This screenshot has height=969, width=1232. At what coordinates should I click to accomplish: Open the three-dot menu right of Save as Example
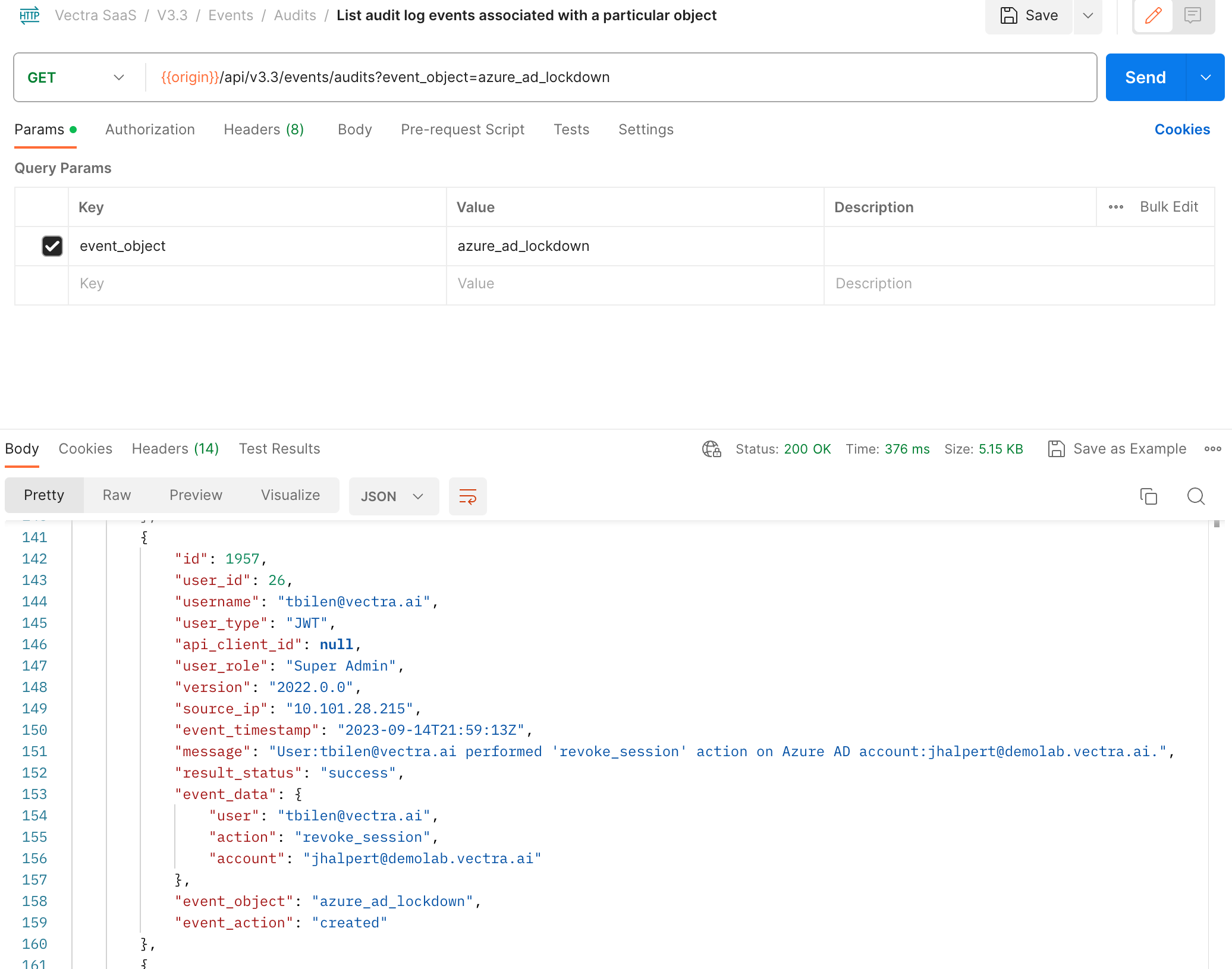coord(1213,449)
